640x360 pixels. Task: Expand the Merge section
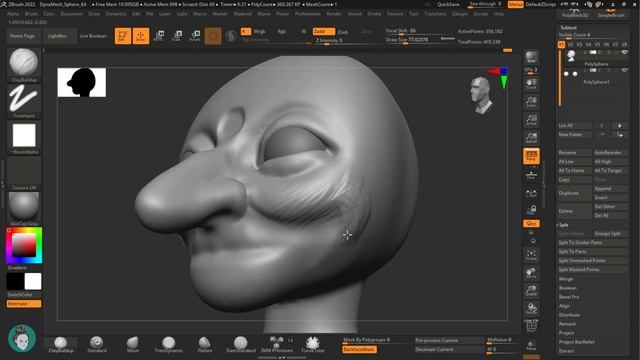pos(566,279)
